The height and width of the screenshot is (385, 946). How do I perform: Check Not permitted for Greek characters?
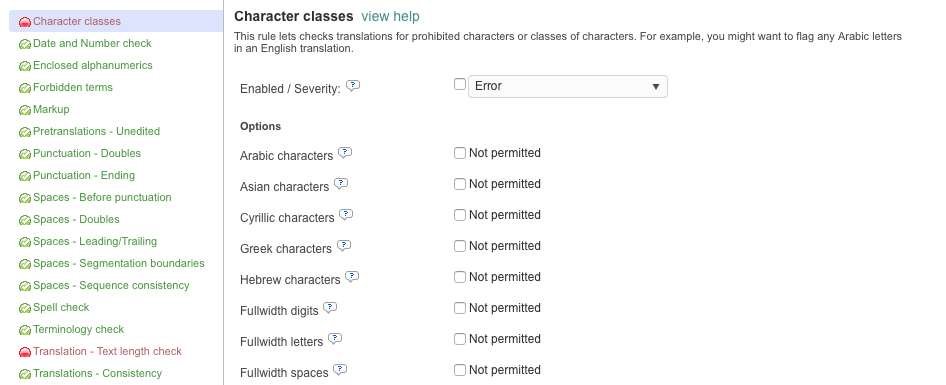460,246
